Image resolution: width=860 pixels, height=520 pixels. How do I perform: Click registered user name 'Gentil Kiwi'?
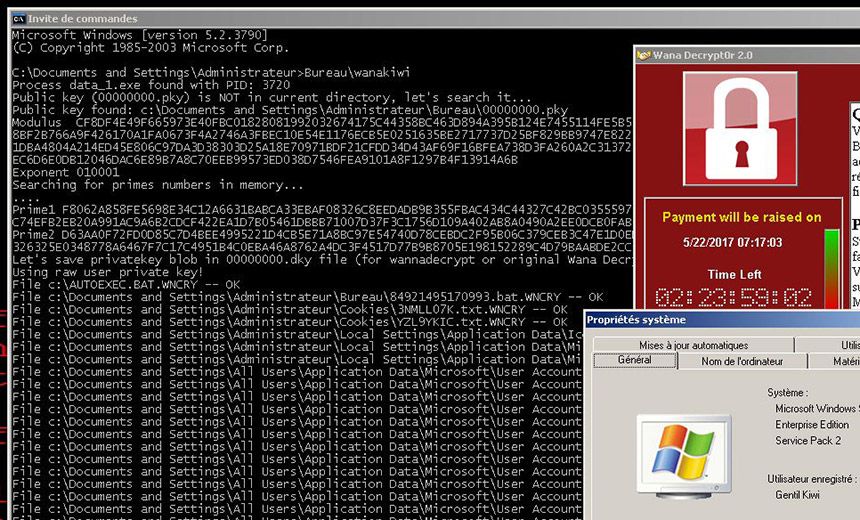pyautogui.click(x=797, y=495)
